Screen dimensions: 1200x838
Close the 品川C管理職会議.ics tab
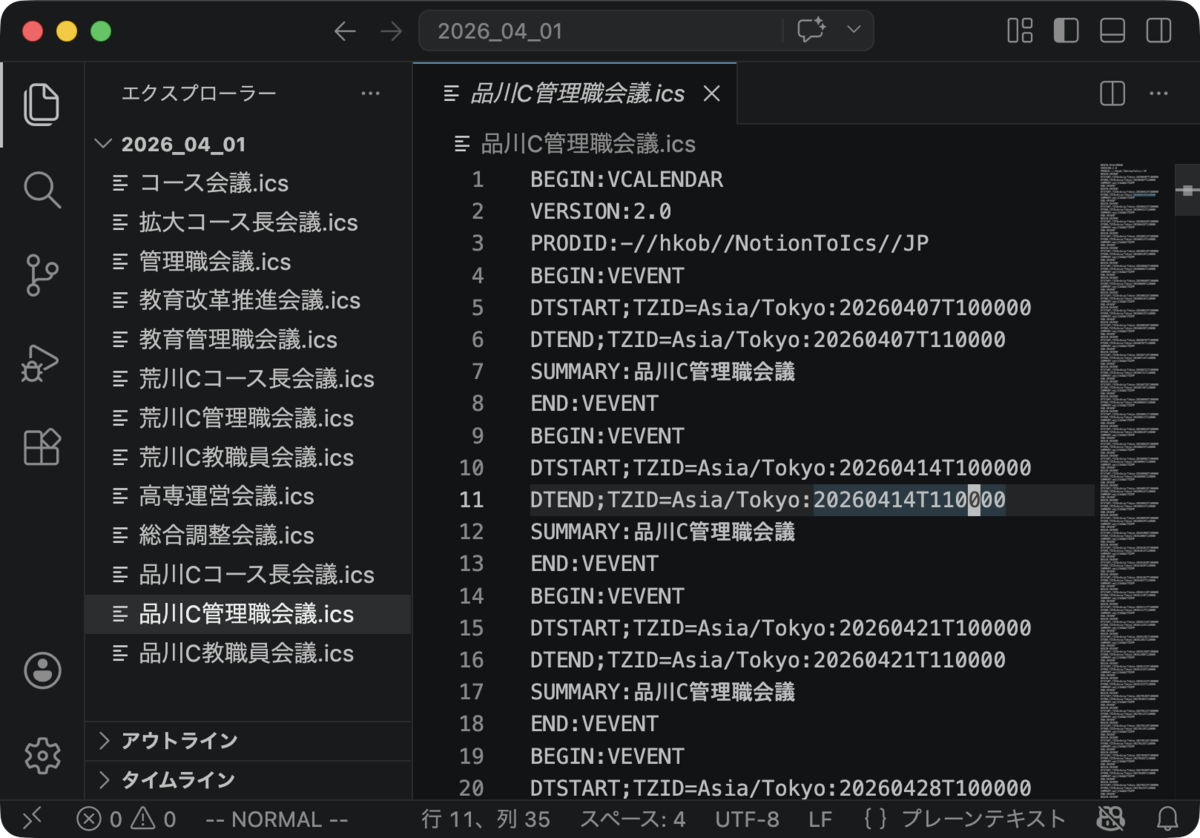[711, 94]
